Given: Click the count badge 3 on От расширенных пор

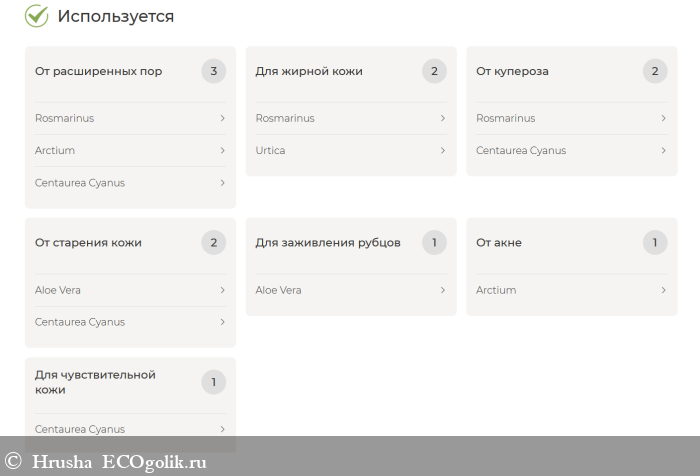Looking at the screenshot, I should pos(213,71).
